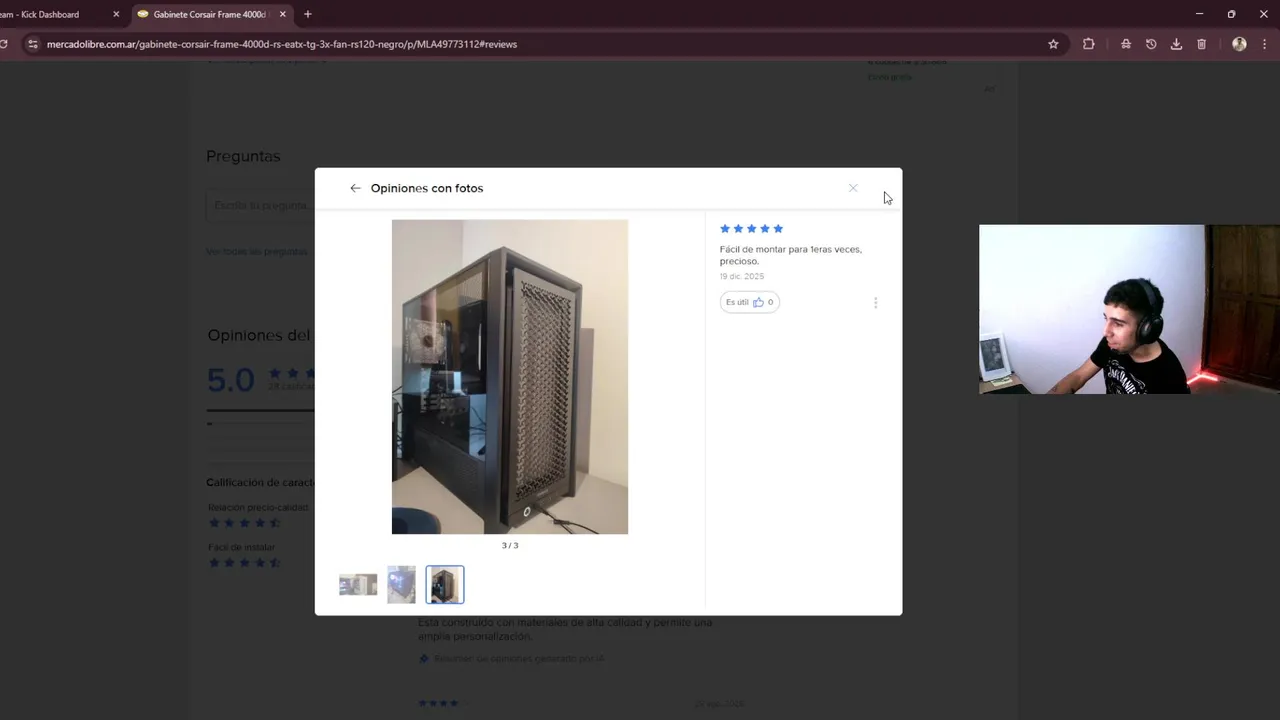Click the 'Fácil de instalar' rating label
The height and width of the screenshot is (720, 1280).
pyautogui.click(x=241, y=547)
